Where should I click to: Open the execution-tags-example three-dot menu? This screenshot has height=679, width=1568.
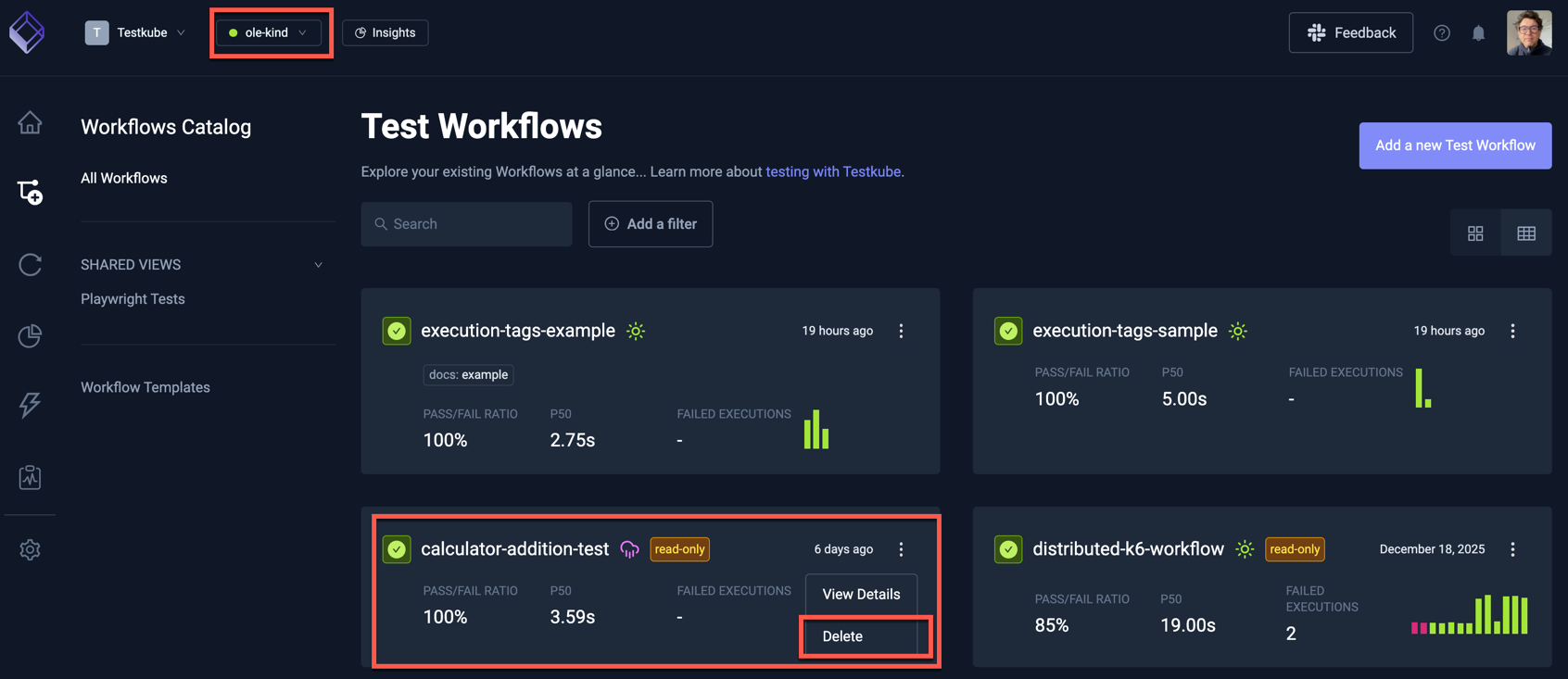point(901,331)
